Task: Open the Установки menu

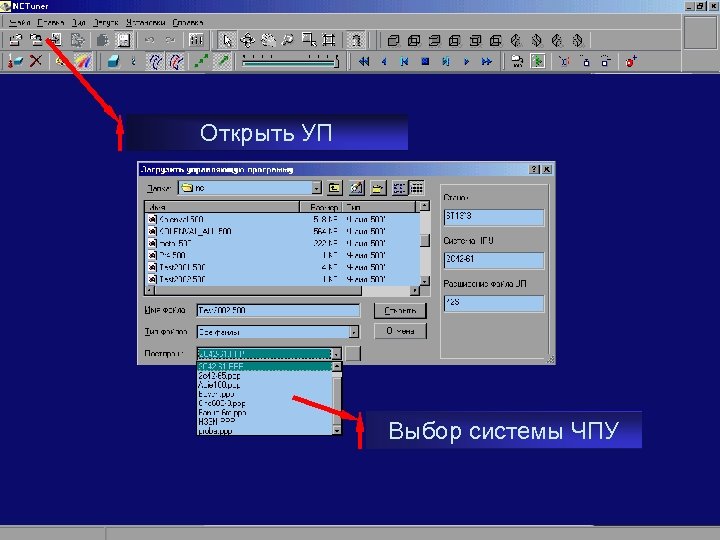Action: pos(146,22)
